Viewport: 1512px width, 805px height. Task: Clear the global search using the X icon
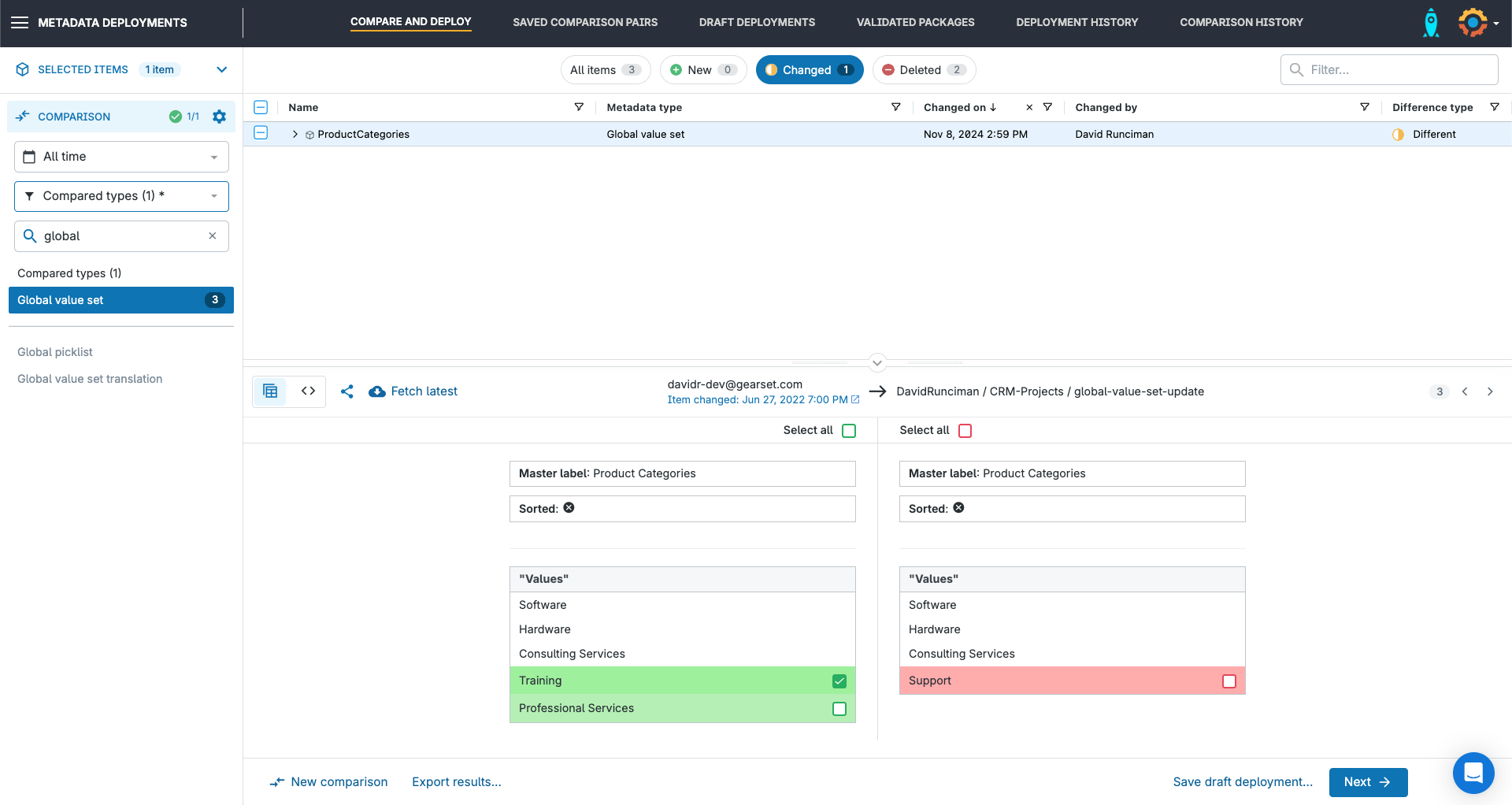(212, 236)
